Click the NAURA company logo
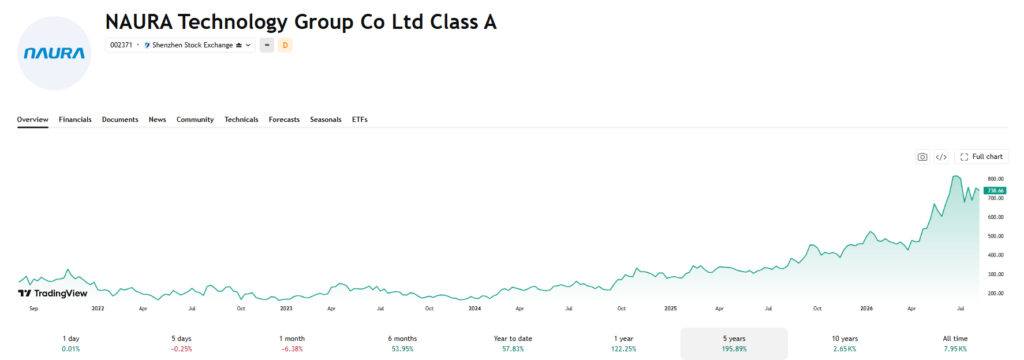The image size is (1024, 360). pos(54,53)
